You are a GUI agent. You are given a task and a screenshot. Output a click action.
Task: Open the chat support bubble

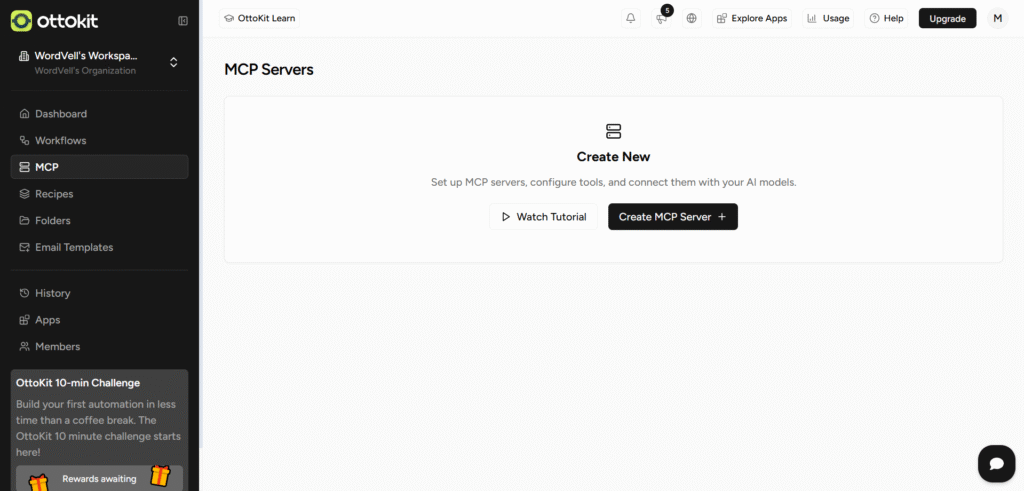(996, 464)
